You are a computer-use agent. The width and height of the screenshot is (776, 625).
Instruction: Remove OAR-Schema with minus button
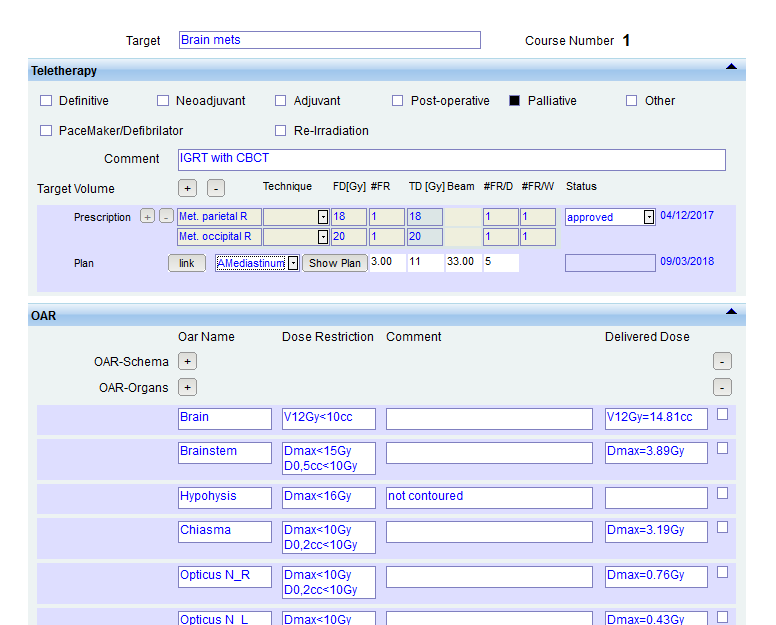(x=722, y=361)
